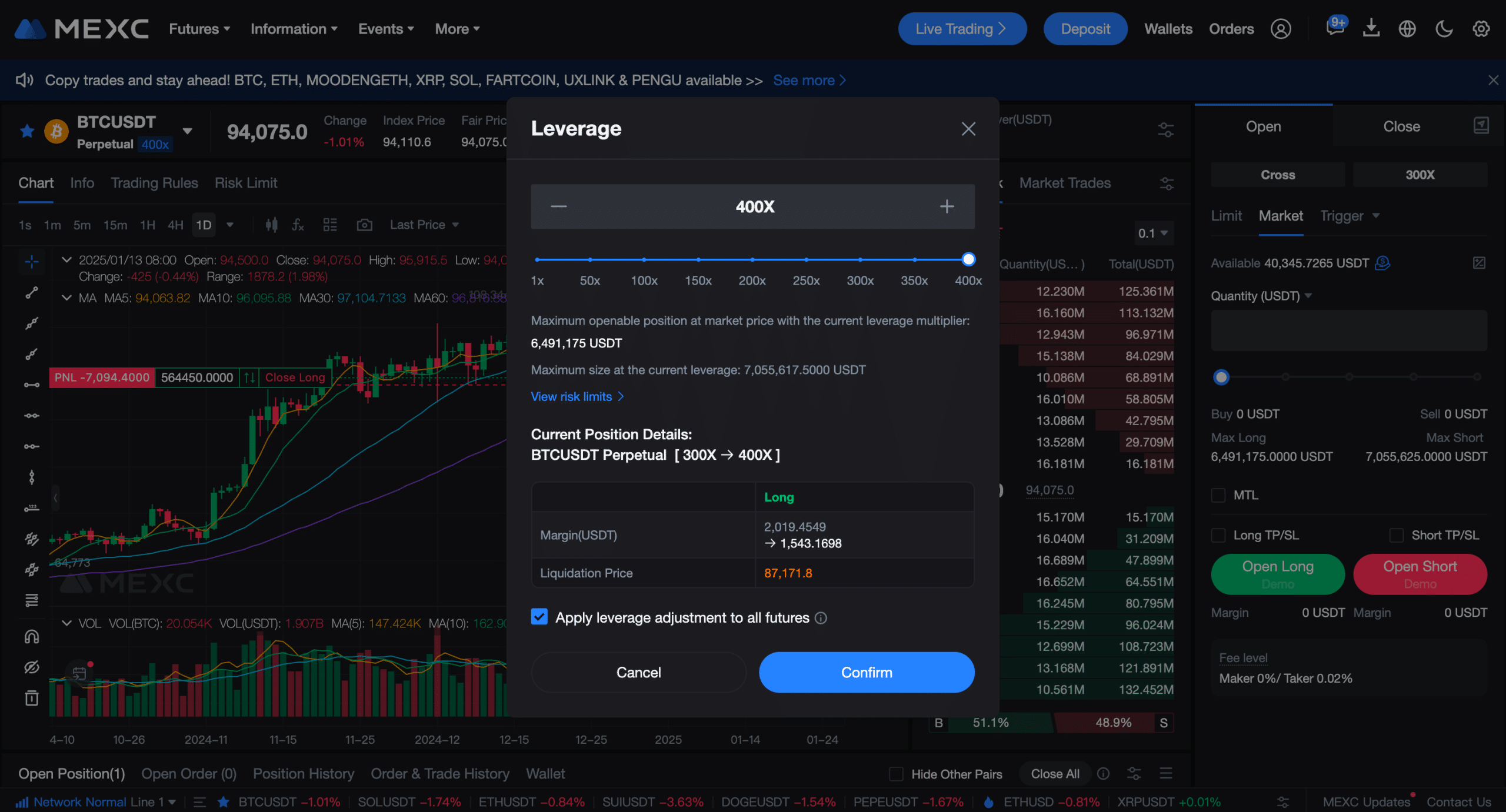Switch to the Risk Limit tab
Image resolution: width=1506 pixels, height=812 pixels.
tap(246, 183)
